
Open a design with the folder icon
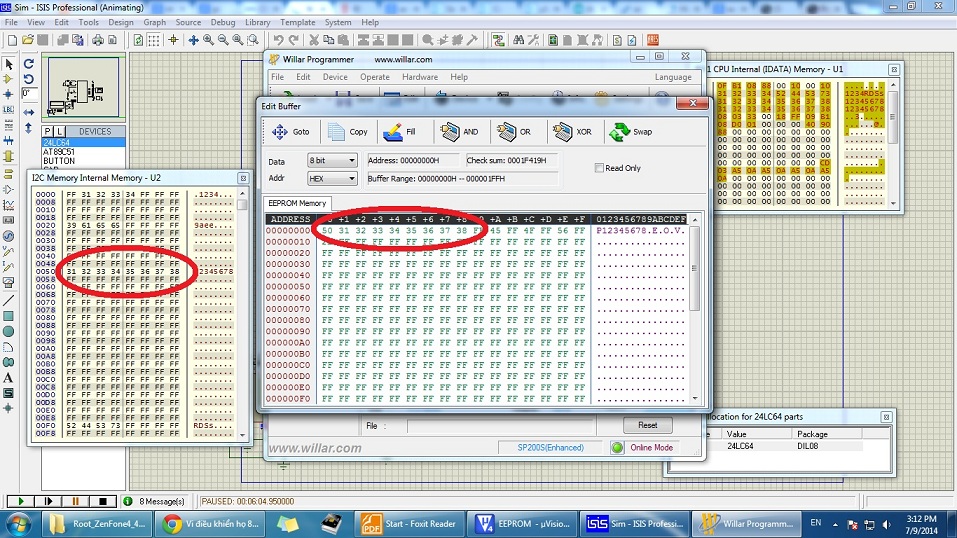click(27, 40)
